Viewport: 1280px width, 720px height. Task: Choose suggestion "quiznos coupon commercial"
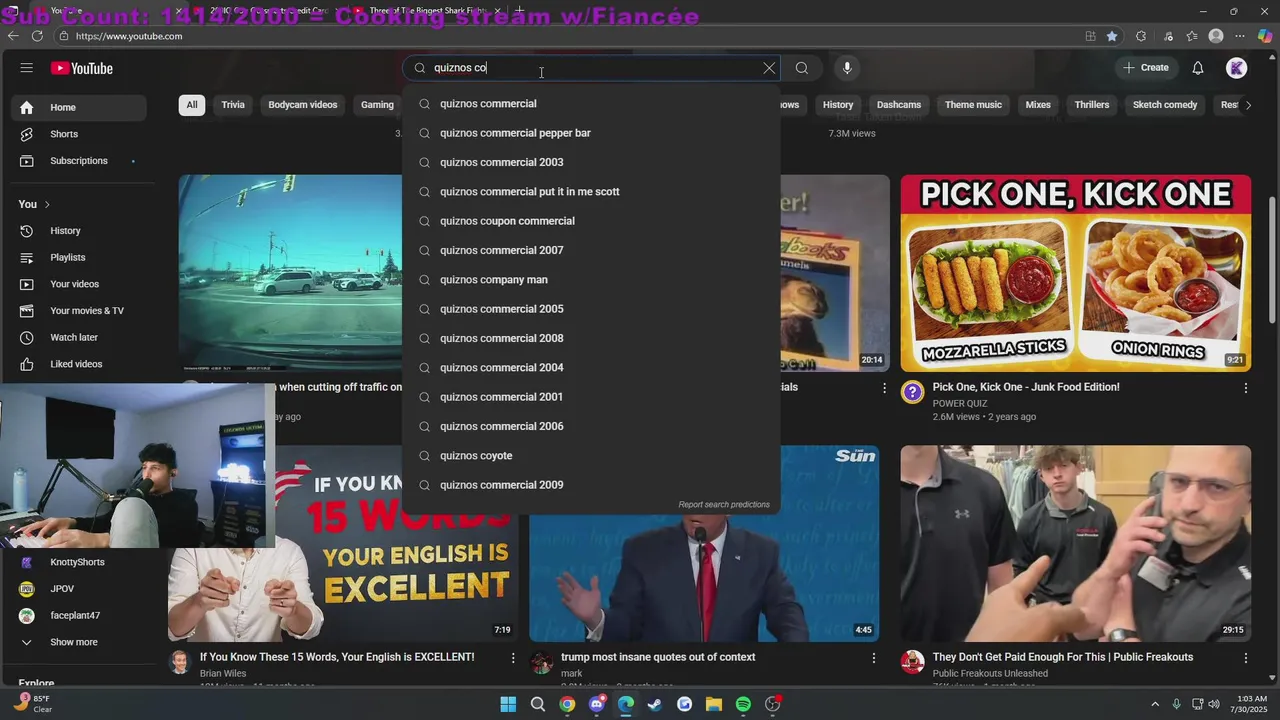click(591, 221)
